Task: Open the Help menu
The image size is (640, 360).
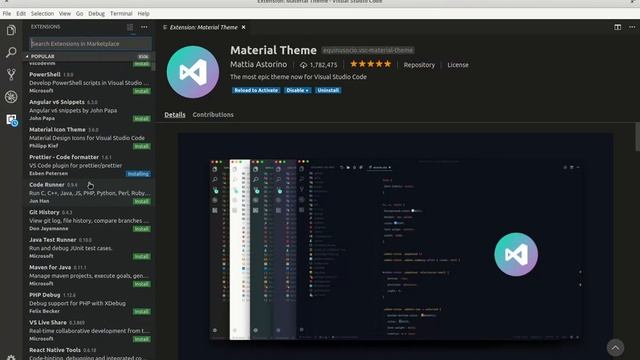Action: [143, 13]
